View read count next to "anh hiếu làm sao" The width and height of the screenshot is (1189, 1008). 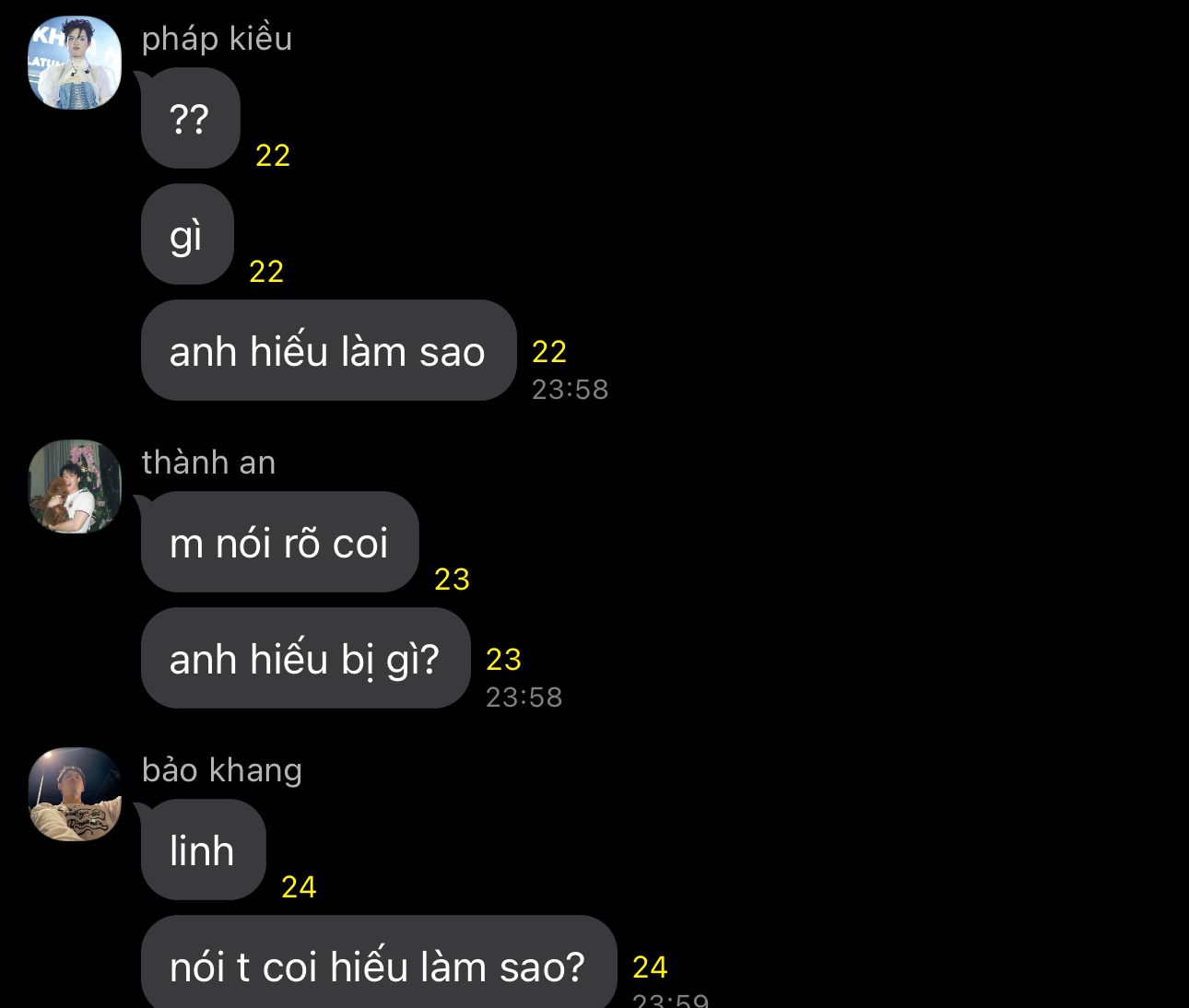(549, 351)
